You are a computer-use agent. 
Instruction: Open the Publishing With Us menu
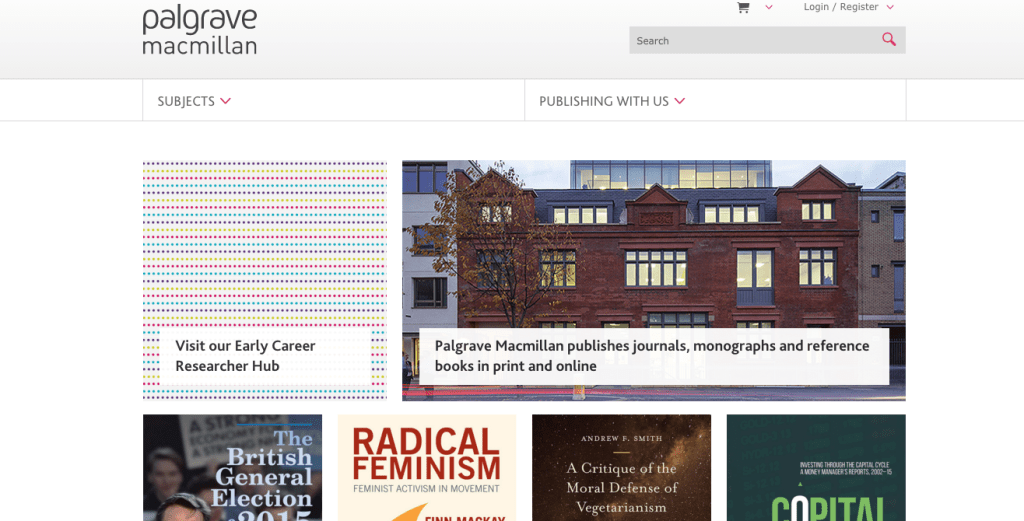pyautogui.click(x=603, y=101)
